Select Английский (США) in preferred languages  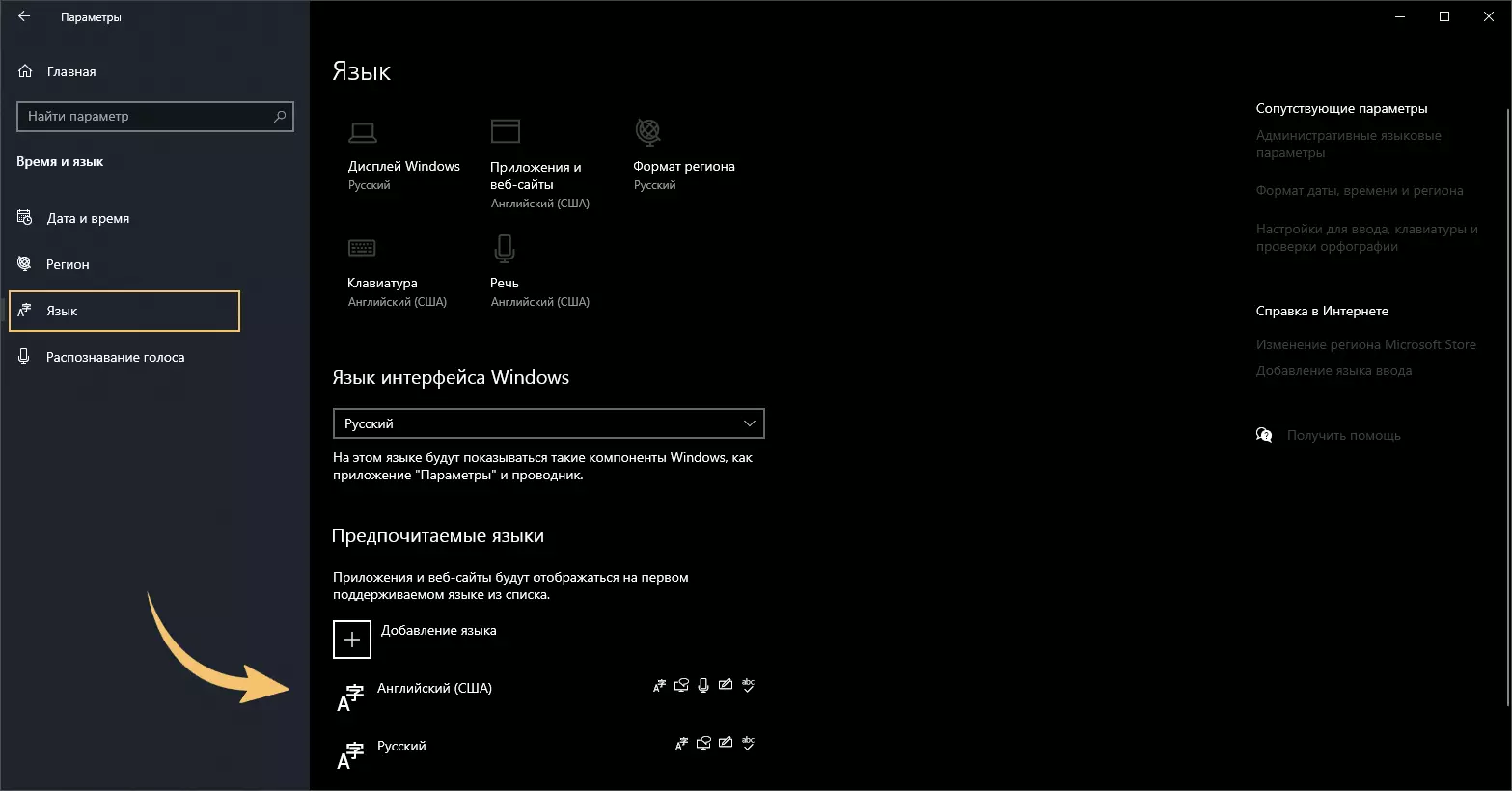point(434,689)
